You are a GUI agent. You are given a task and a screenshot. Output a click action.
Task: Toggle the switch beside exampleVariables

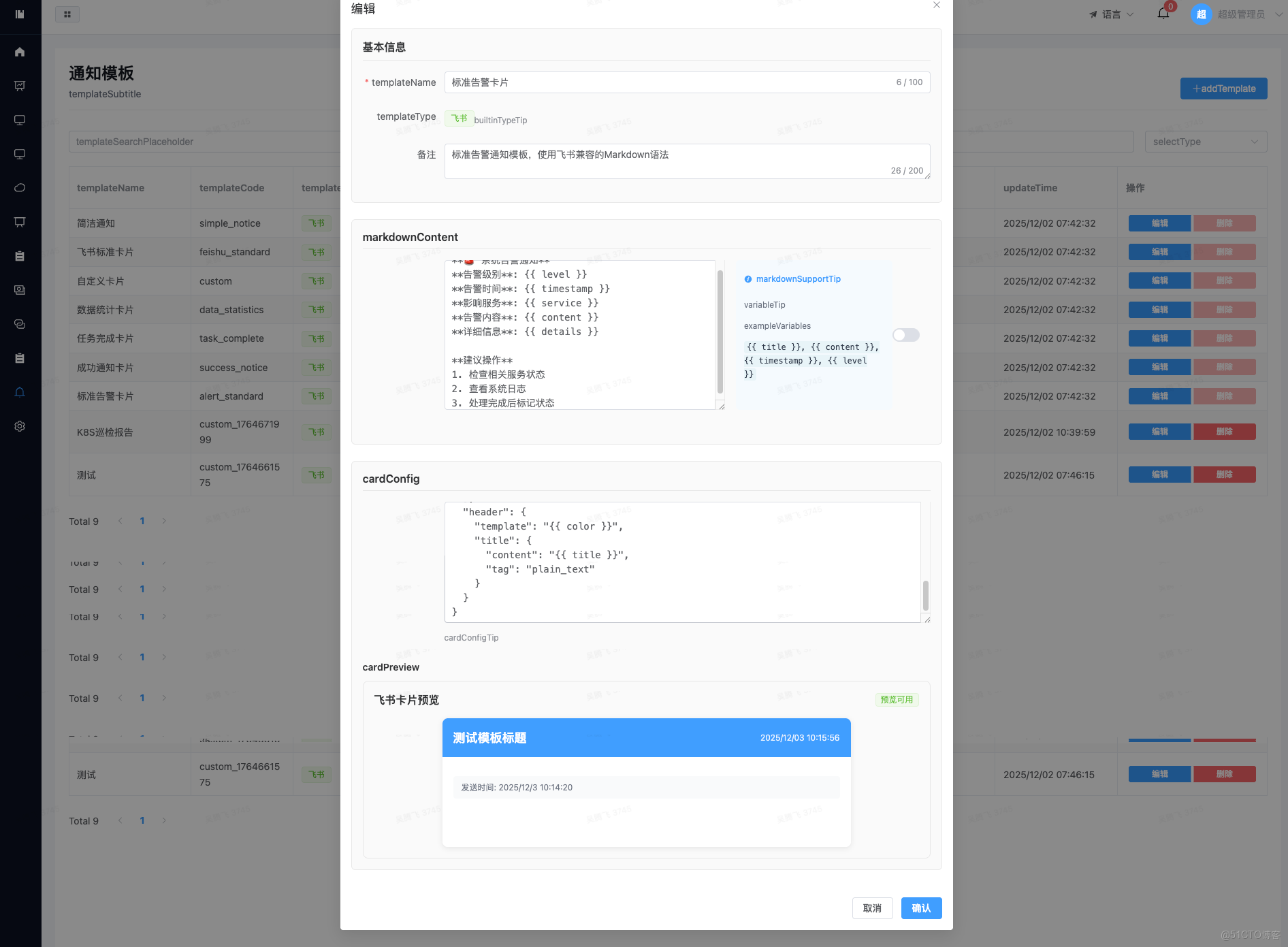(x=906, y=335)
